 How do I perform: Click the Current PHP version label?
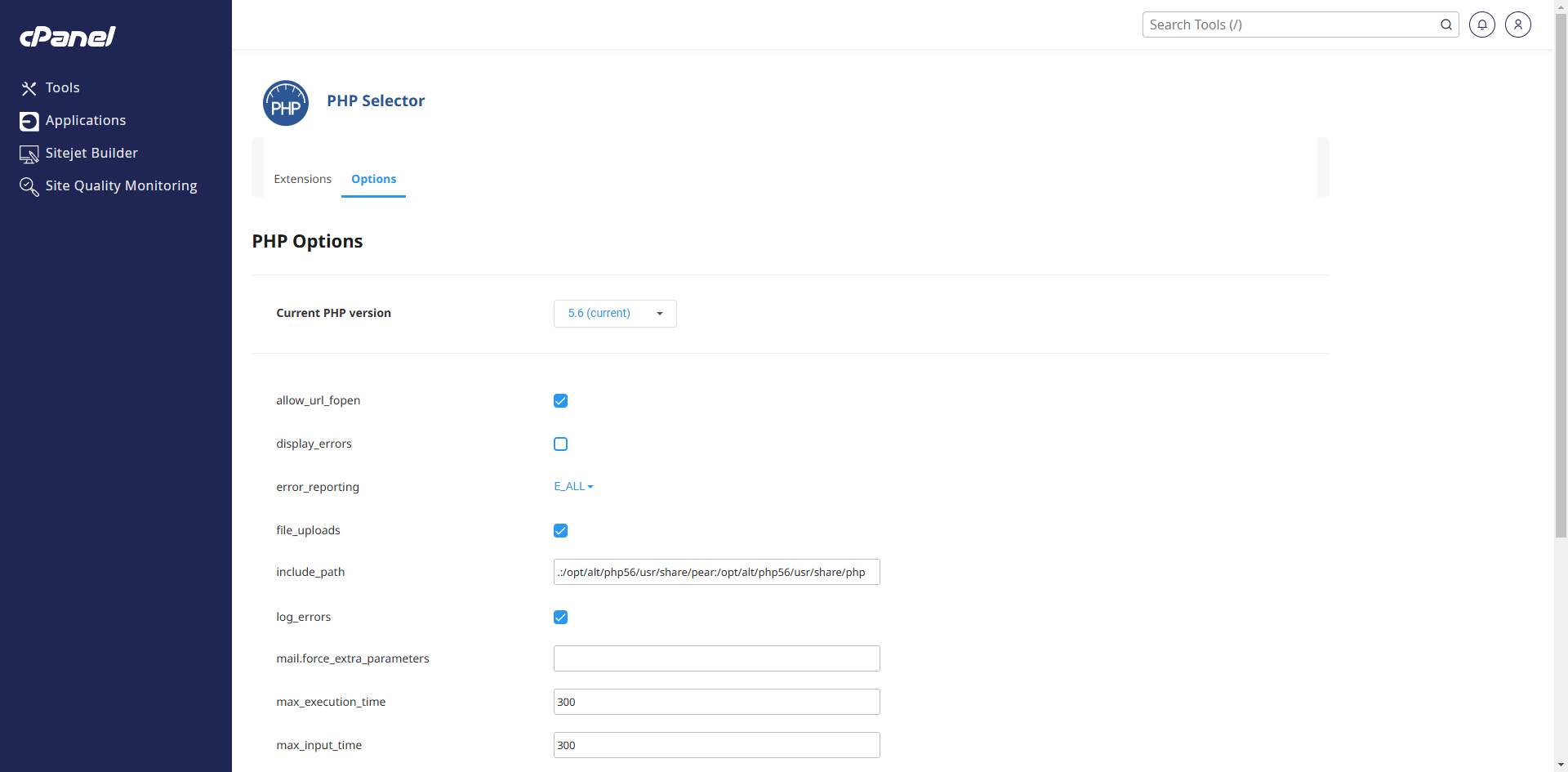click(333, 313)
